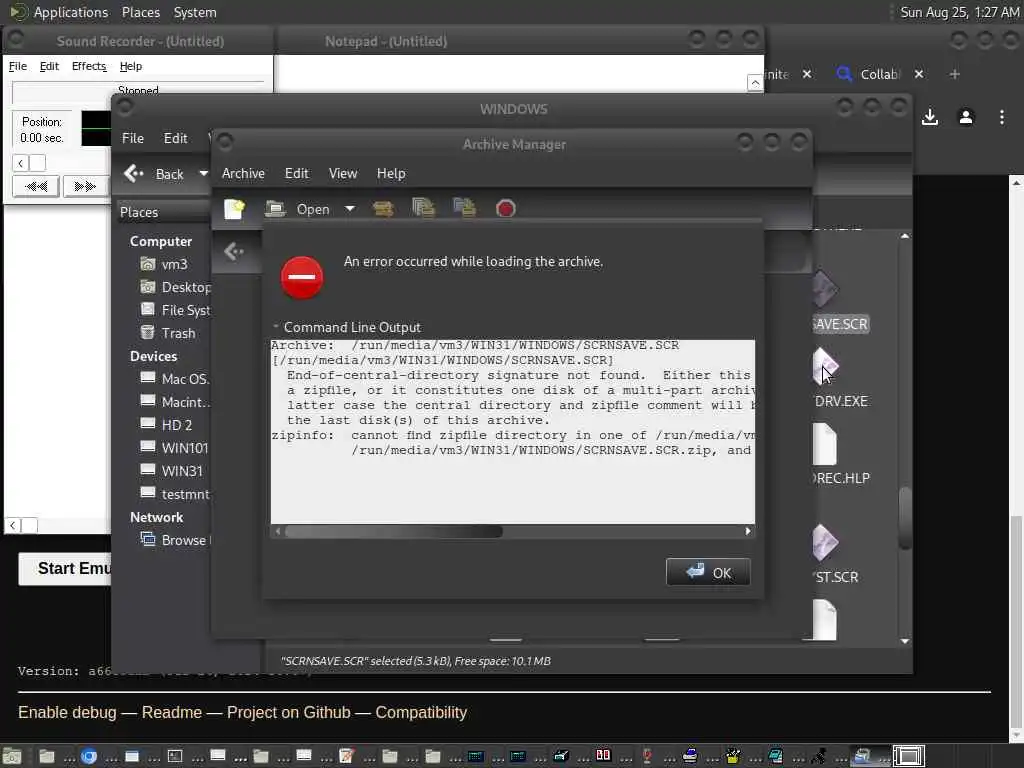This screenshot has width=1024, height=768.
Task: Open the View menu in Archive Manager
Action: pos(343,174)
